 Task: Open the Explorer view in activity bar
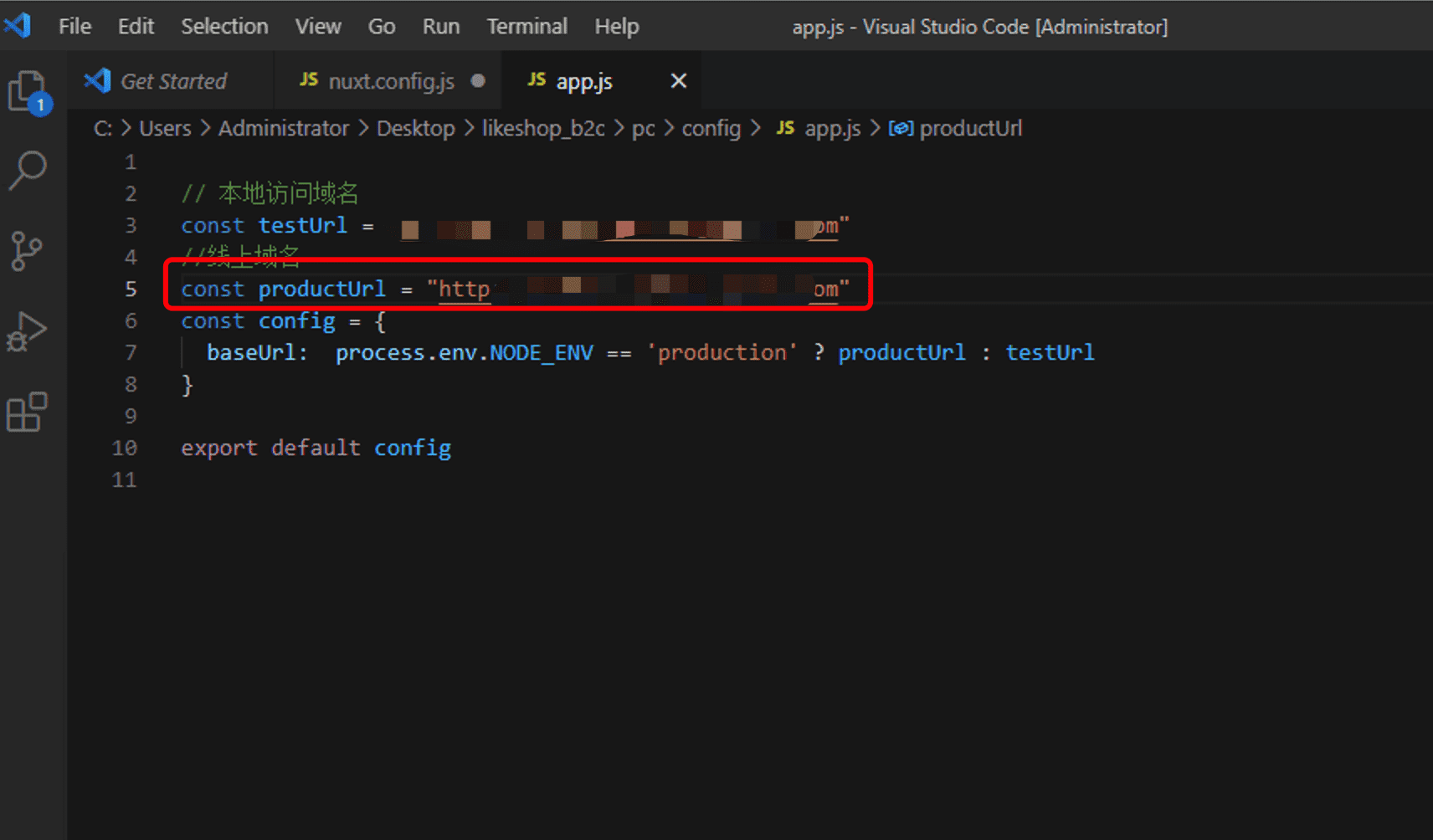29,91
